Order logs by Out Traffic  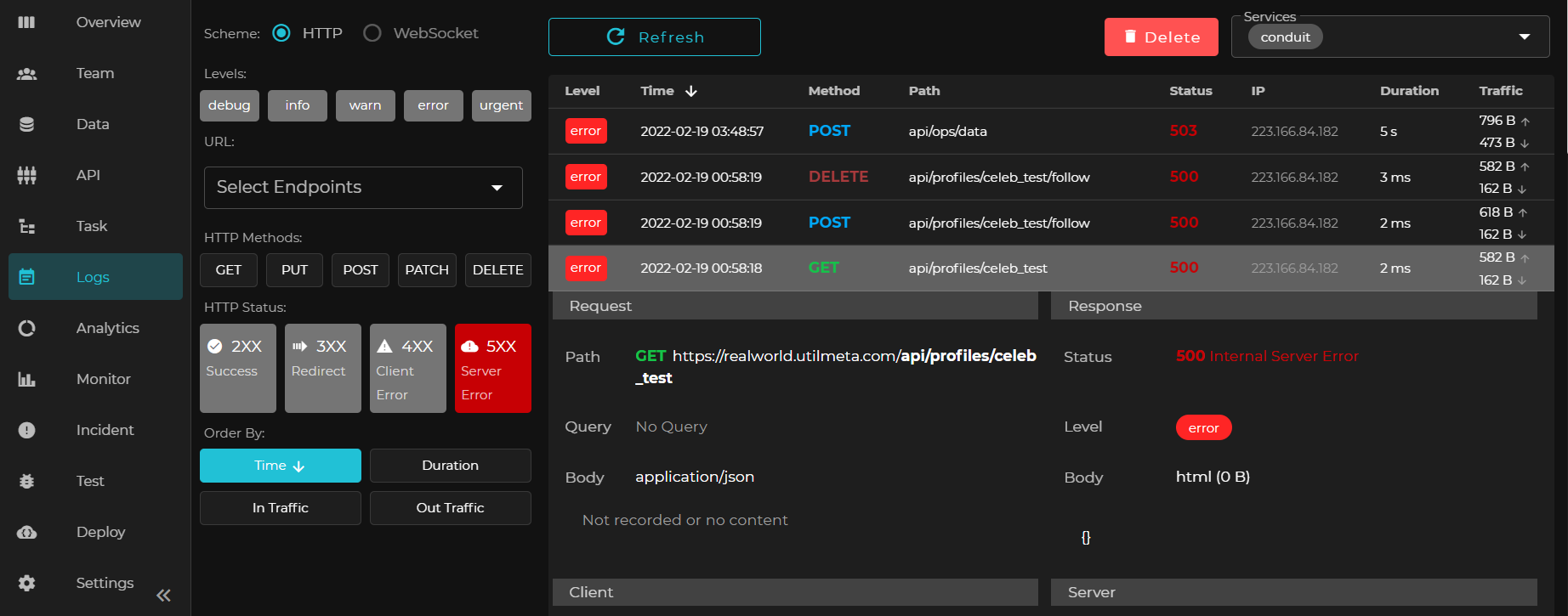tap(451, 508)
